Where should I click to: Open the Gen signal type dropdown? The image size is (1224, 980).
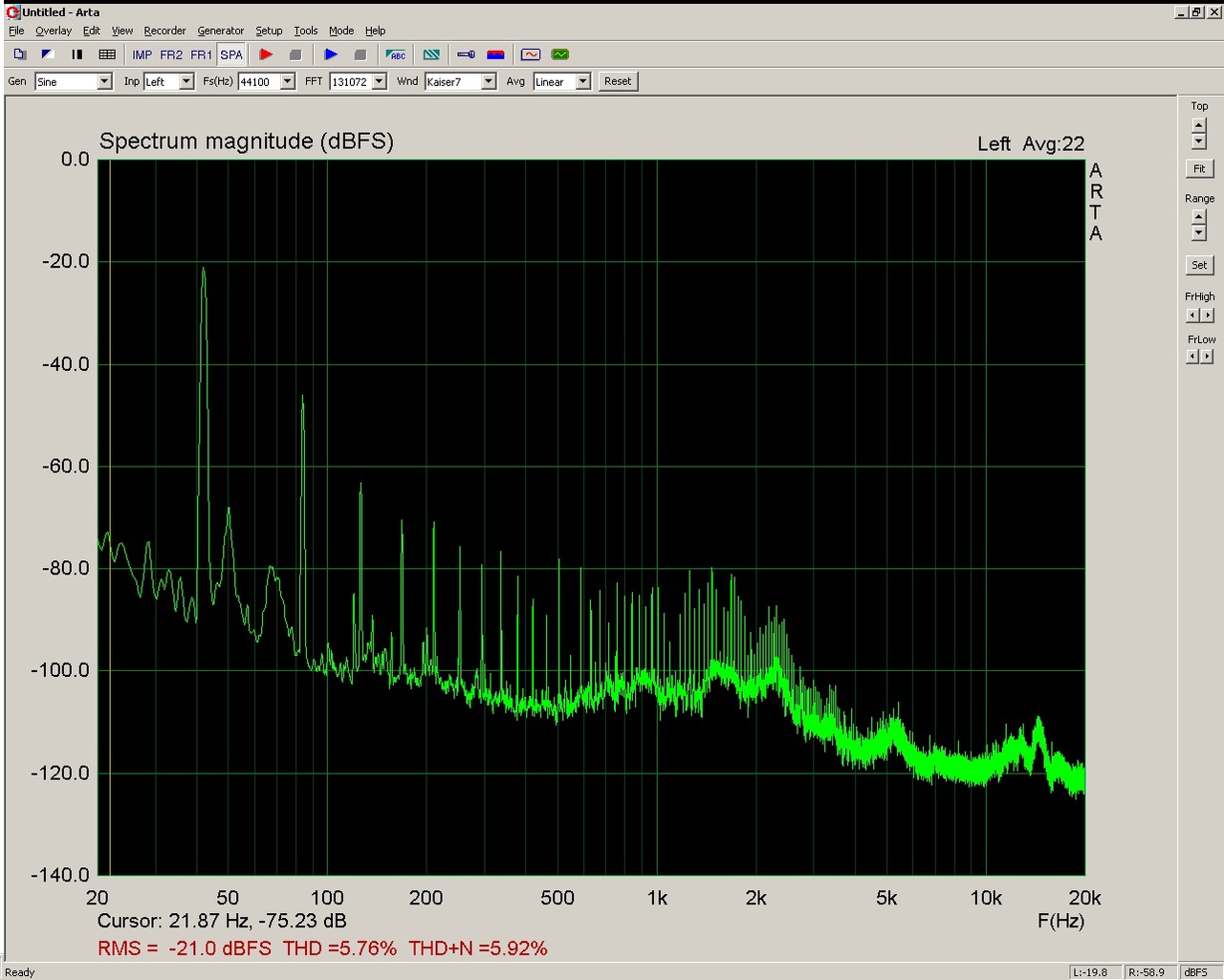(104, 82)
